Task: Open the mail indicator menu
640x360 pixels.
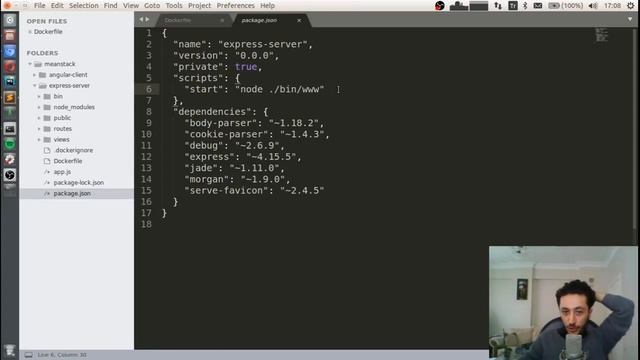Action: pyautogui.click(x=538, y=6)
